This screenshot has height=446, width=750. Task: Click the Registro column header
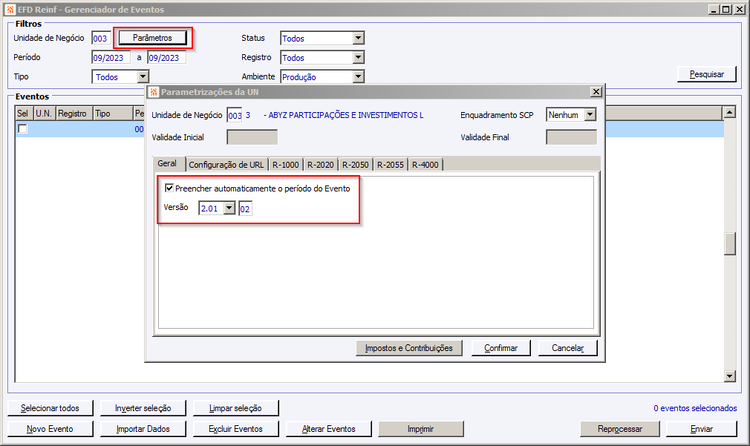(x=74, y=113)
